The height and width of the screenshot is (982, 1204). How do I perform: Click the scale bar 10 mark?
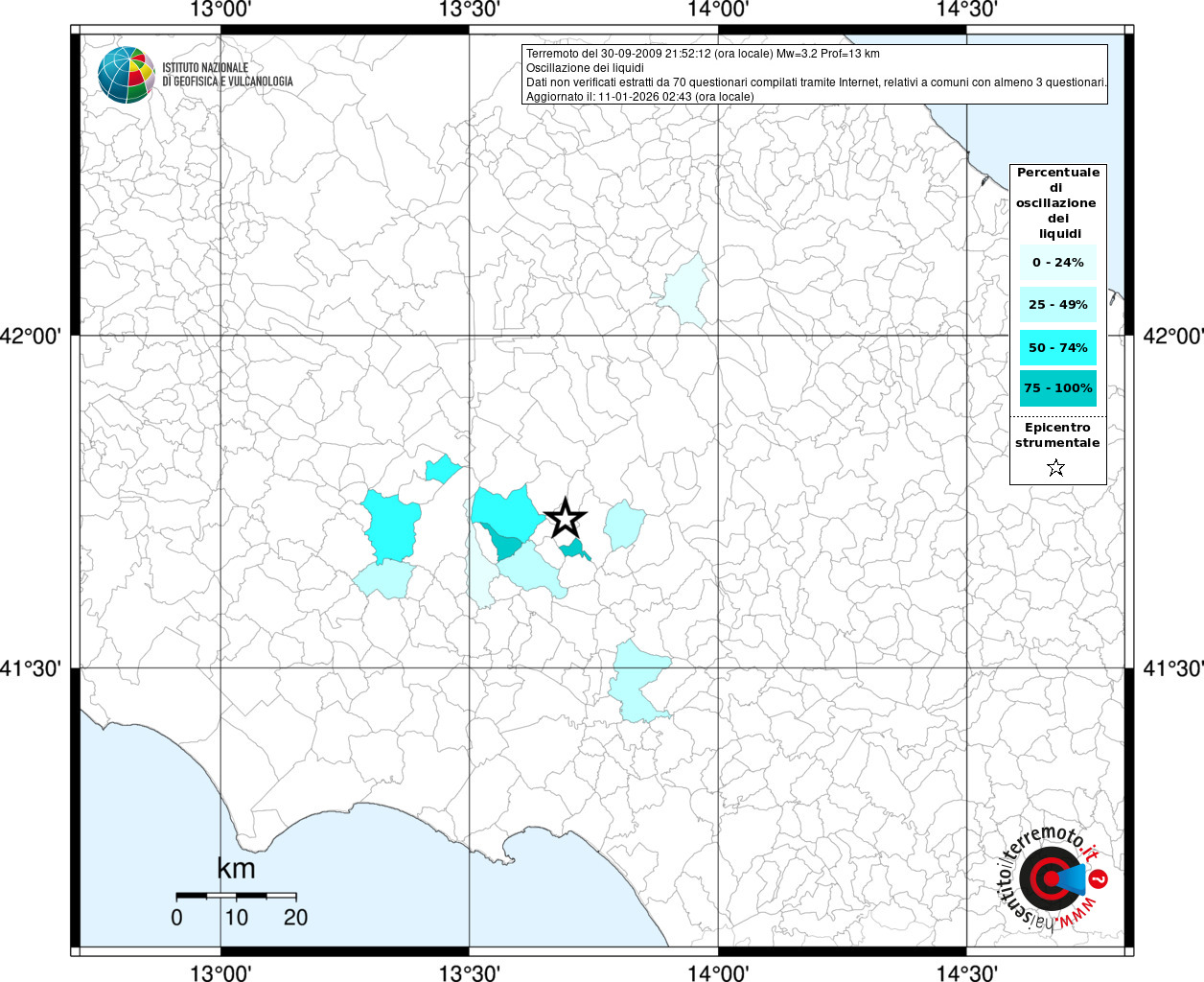236,918
